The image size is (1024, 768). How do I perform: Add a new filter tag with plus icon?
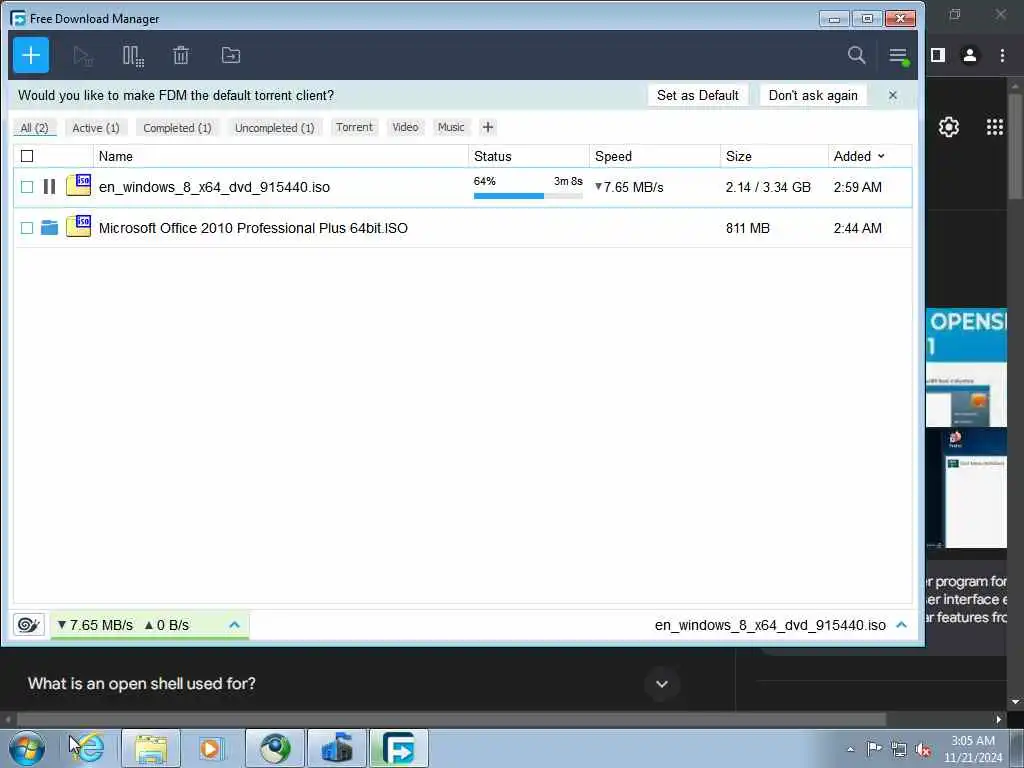[x=488, y=127]
